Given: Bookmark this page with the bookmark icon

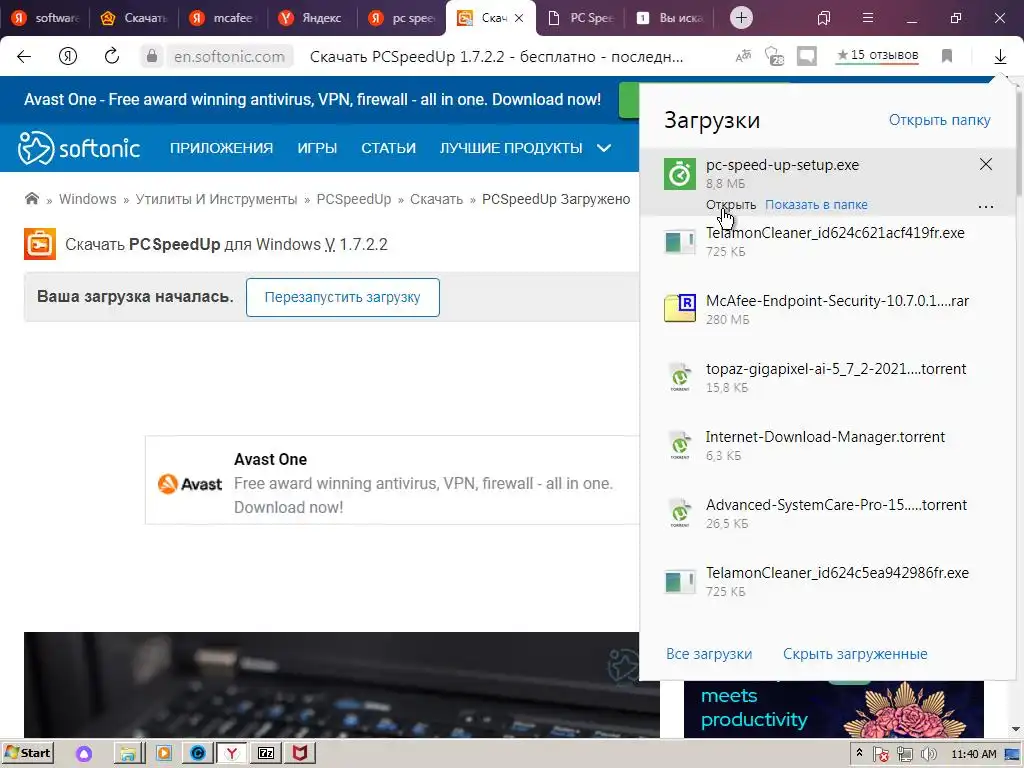Looking at the screenshot, I should [x=947, y=57].
